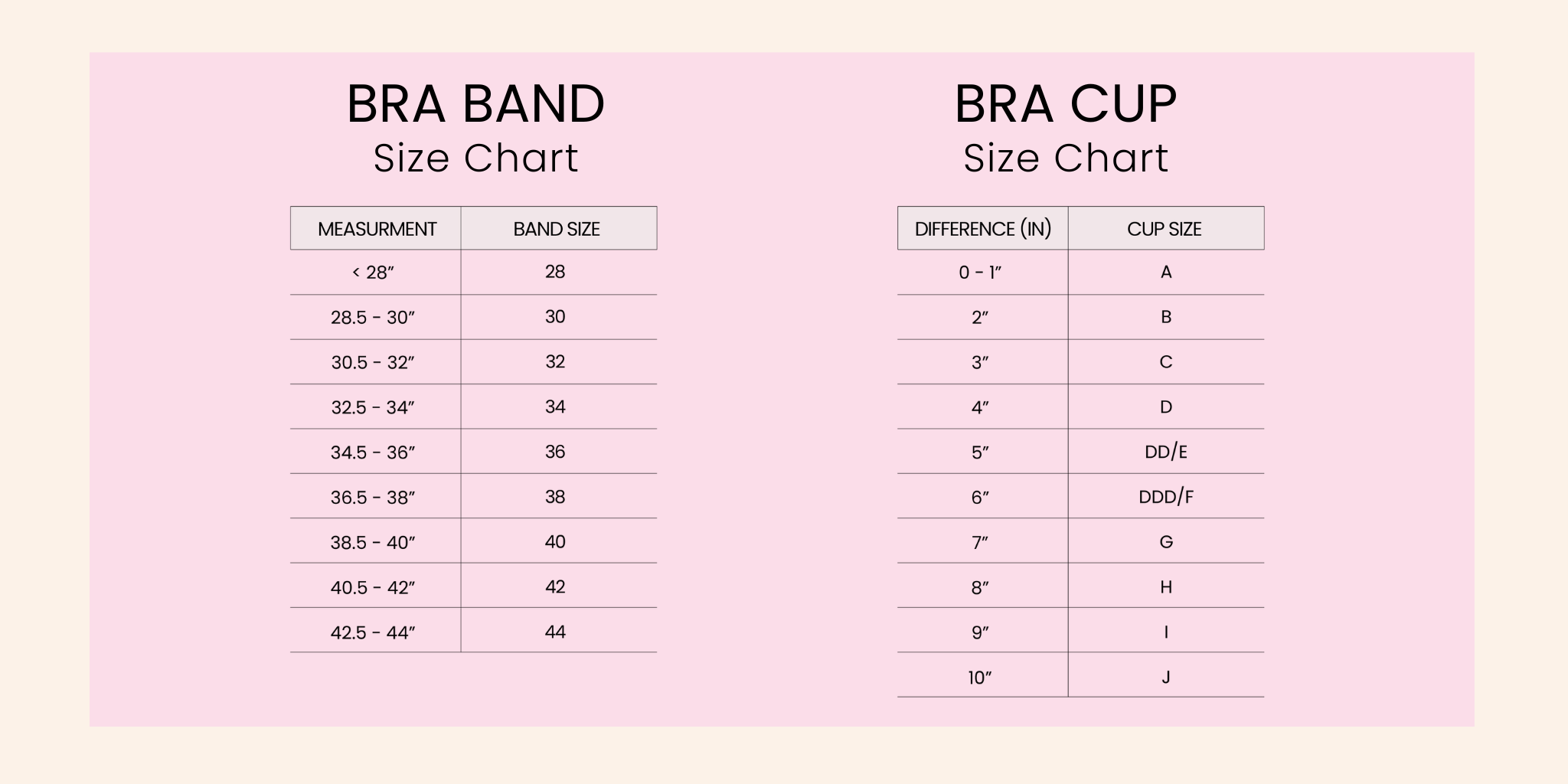This screenshot has height=784, width=1568.
Task: Click band size 32 cell
Action: tap(555, 362)
